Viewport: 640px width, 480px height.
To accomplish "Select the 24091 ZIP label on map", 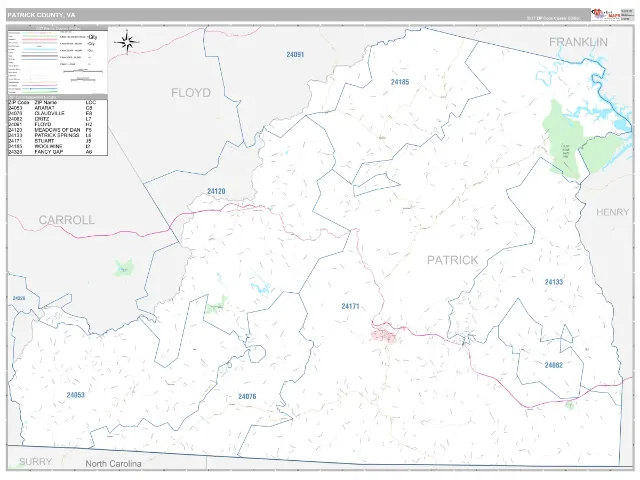I will (295, 55).
